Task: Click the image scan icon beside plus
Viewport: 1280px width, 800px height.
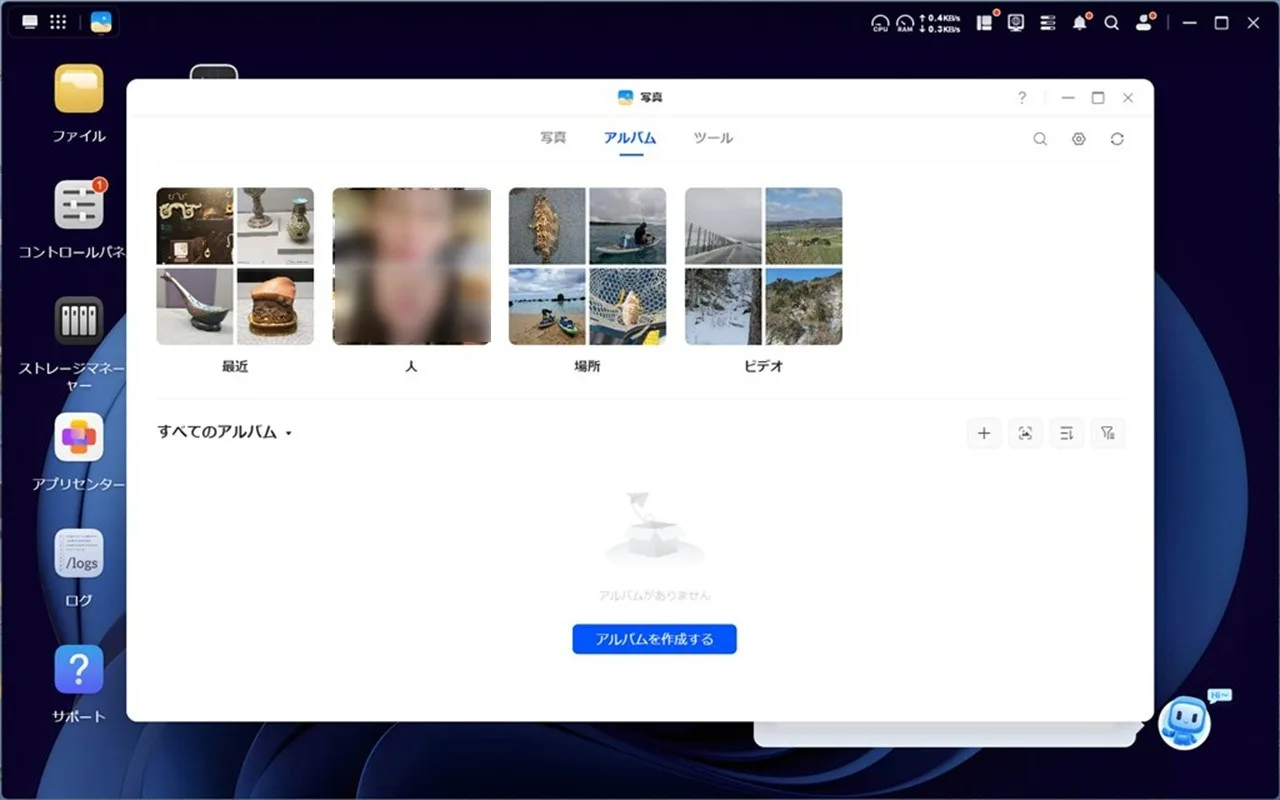Action: pyautogui.click(x=1025, y=433)
